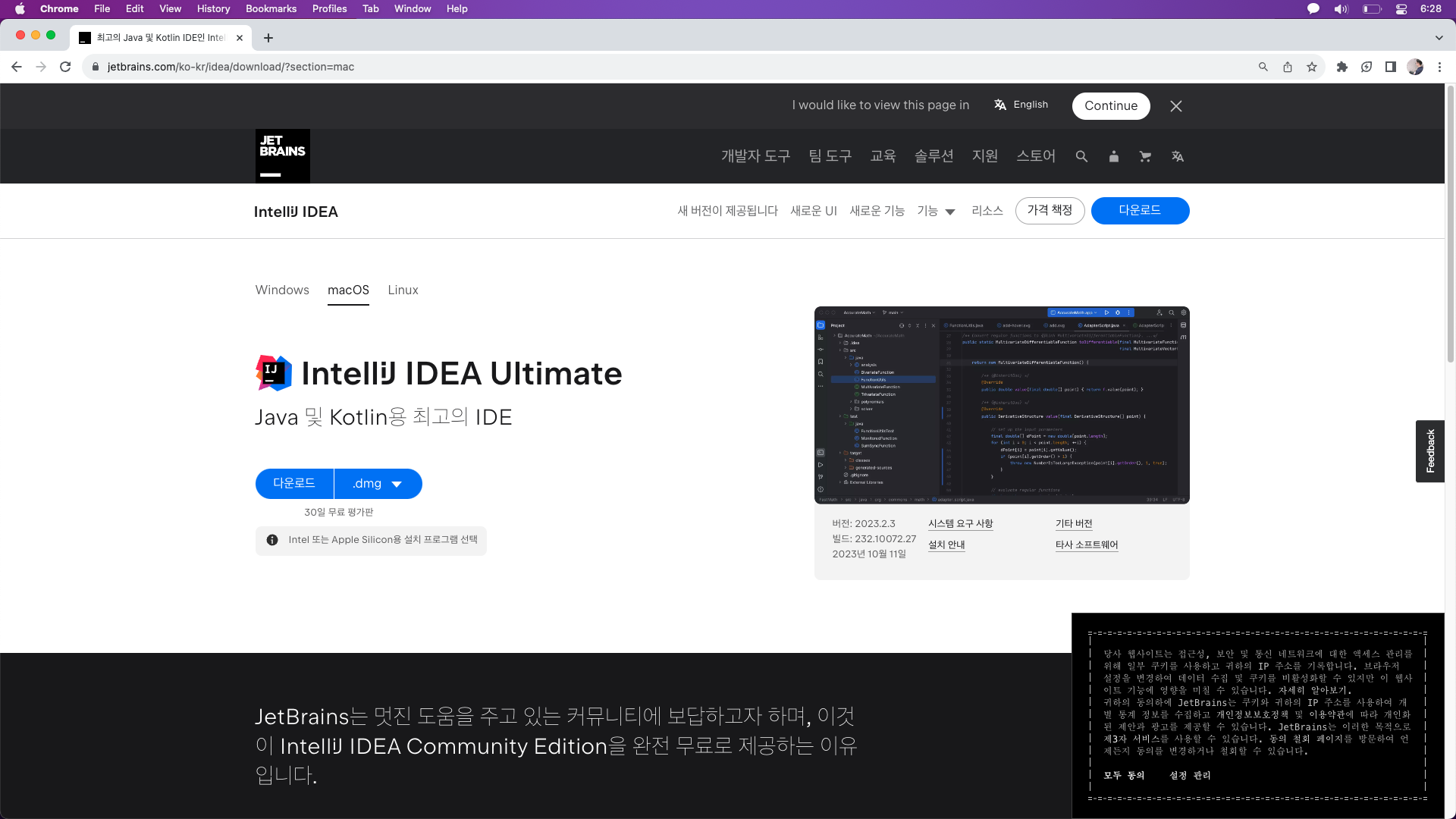This screenshot has height=819, width=1456.
Task: Click chat bubble menu bar icon
Action: pyautogui.click(x=1313, y=9)
